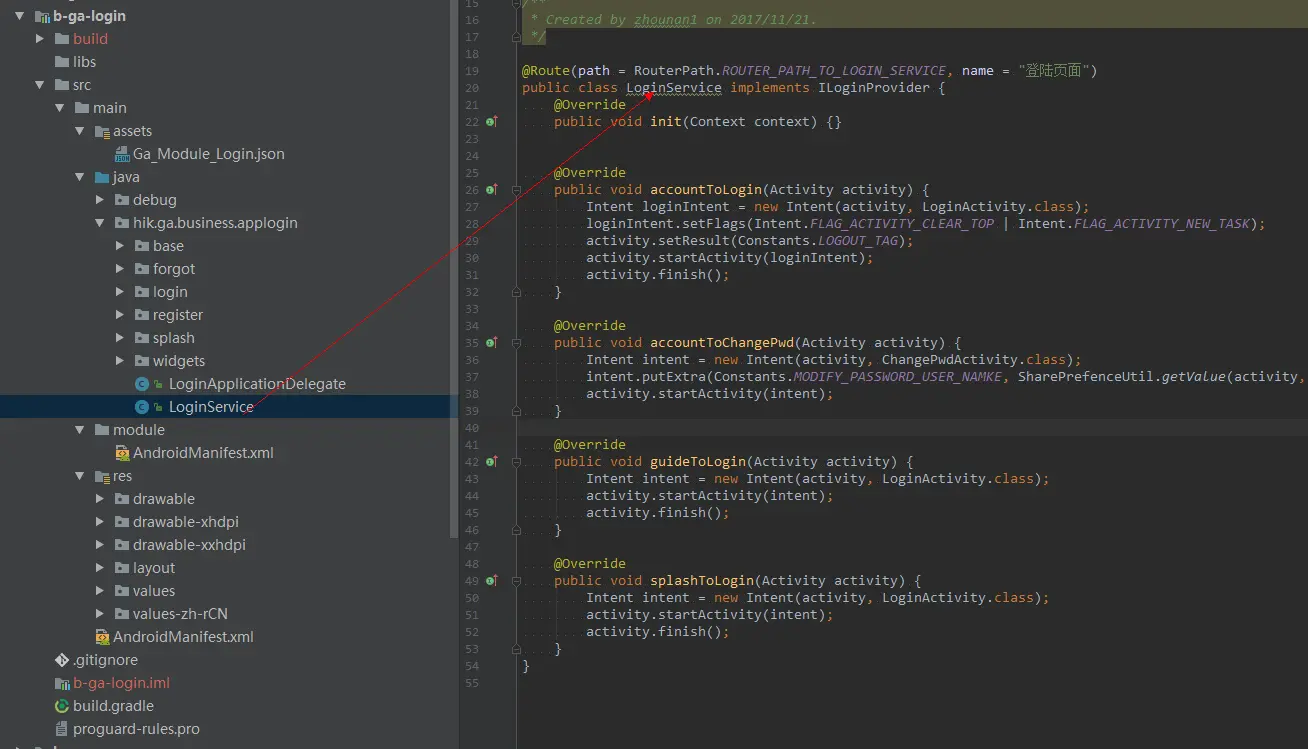The image size is (1308, 749).
Task: Collapse the java folder arrow
Action: pyautogui.click(x=80, y=177)
